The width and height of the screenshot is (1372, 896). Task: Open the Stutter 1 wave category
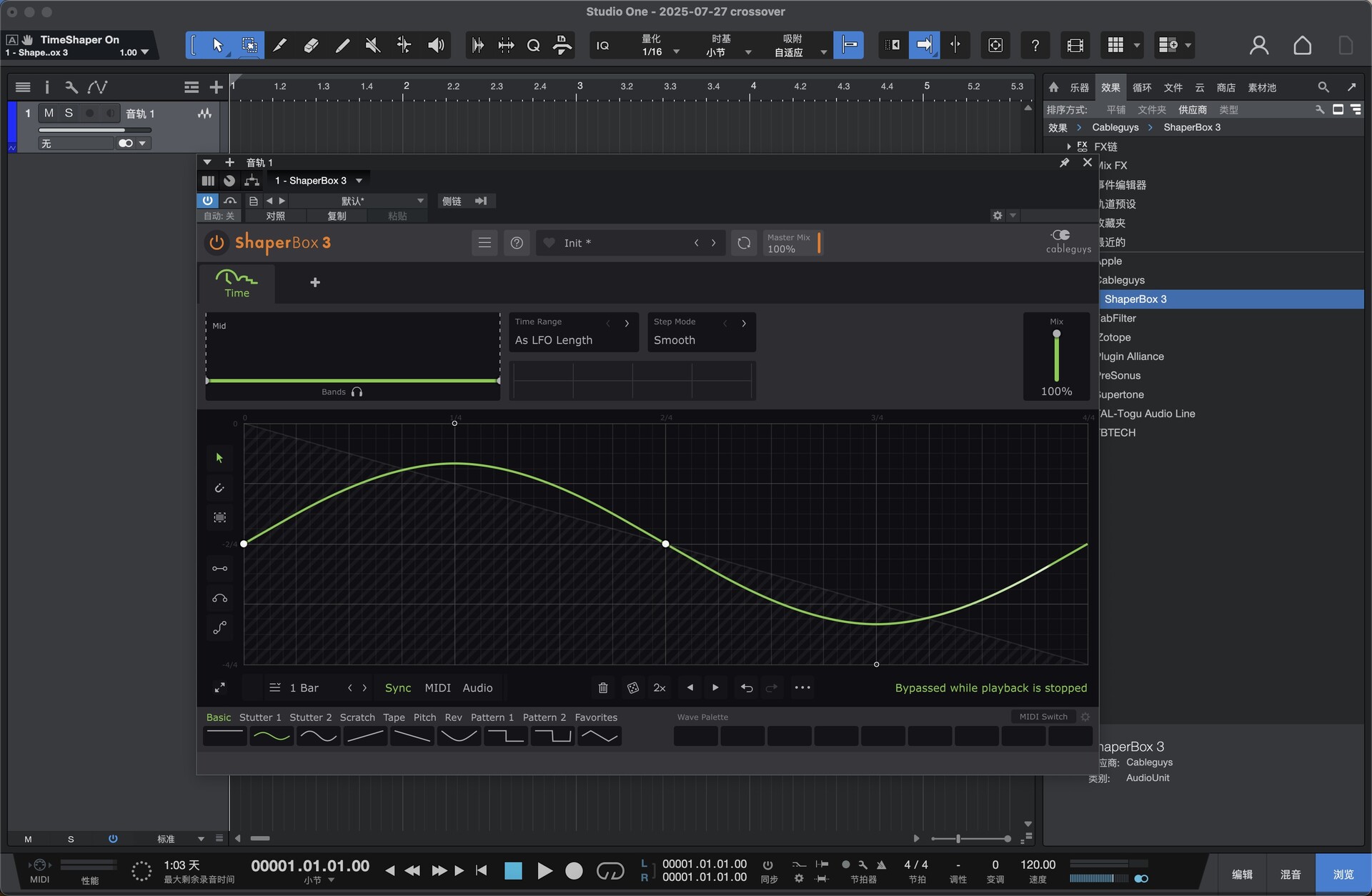coord(260,717)
